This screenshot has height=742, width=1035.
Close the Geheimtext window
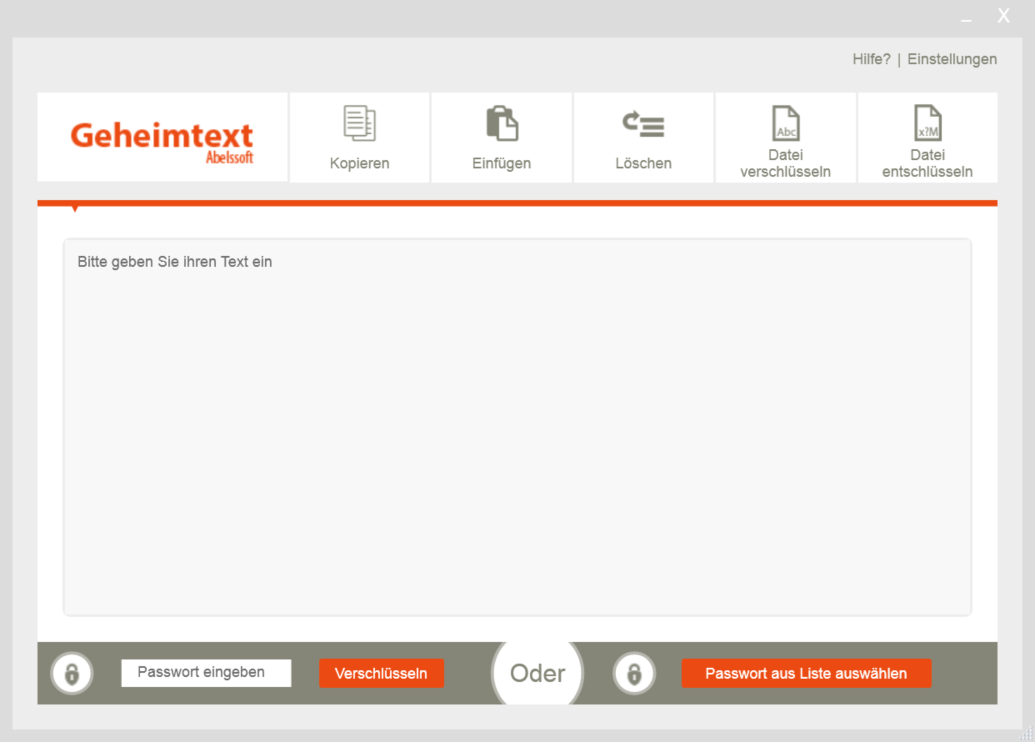[x=1003, y=16]
